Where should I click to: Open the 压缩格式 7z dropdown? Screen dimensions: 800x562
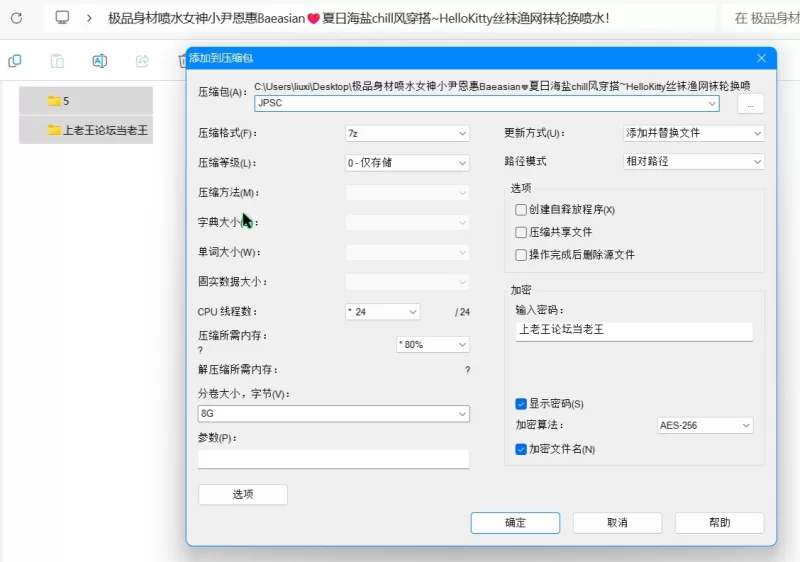click(x=407, y=133)
